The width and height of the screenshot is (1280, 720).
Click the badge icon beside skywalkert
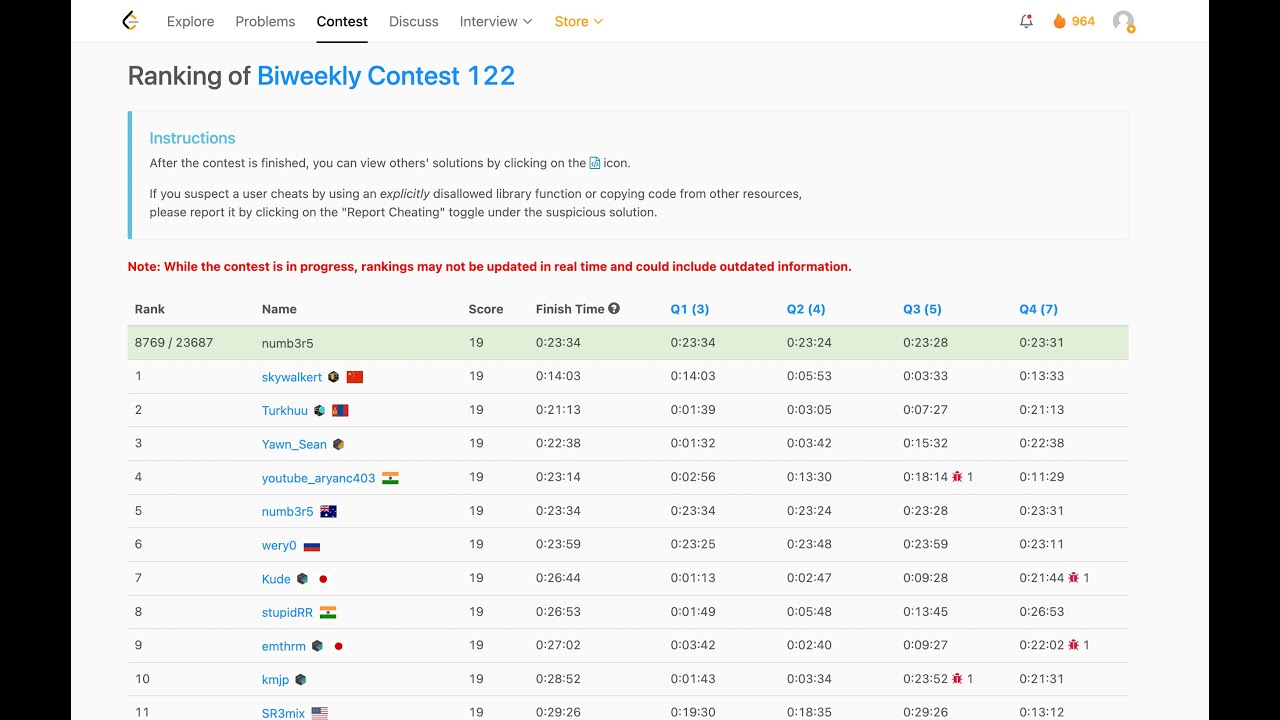(334, 377)
